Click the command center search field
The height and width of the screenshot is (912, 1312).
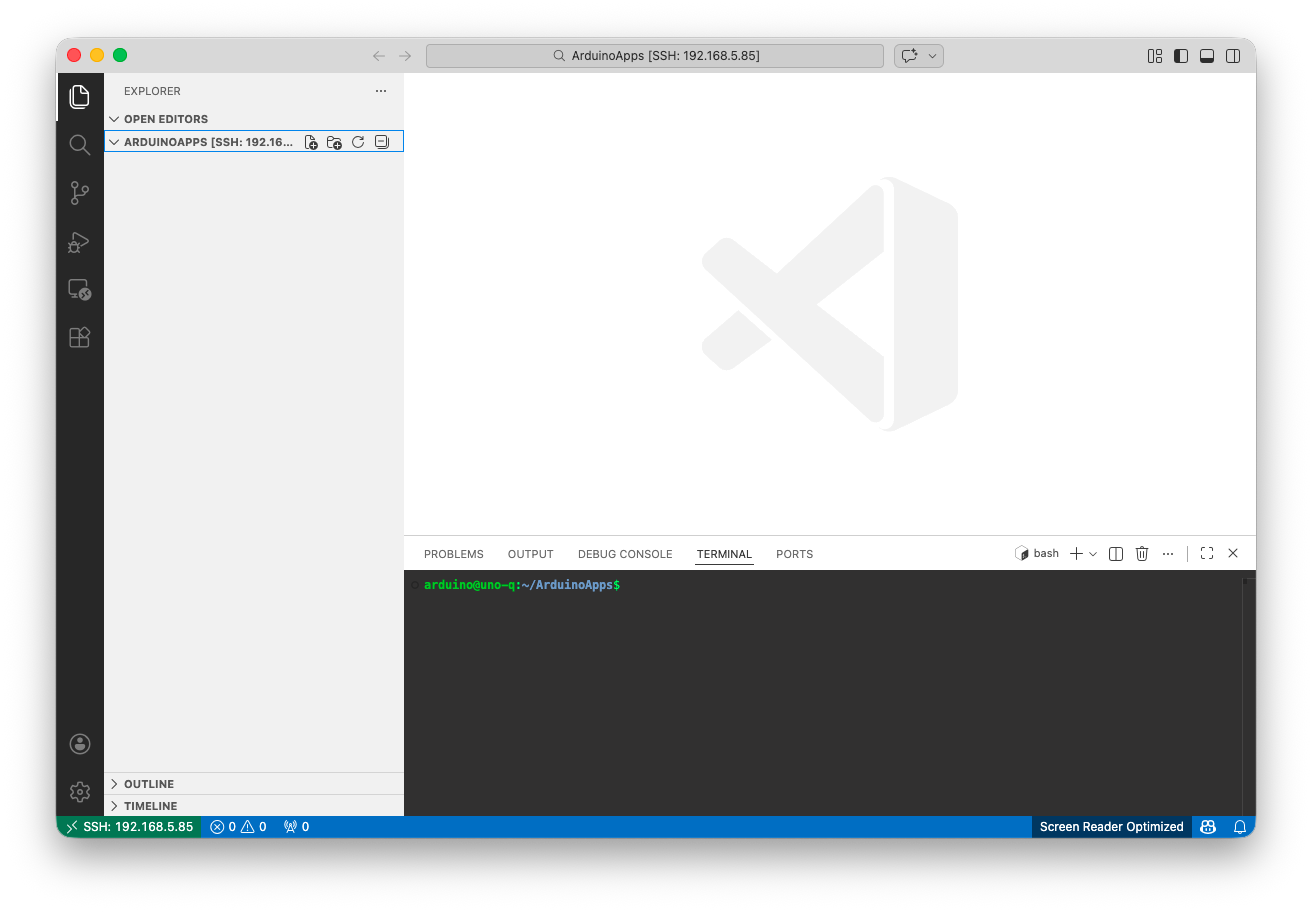pos(655,56)
